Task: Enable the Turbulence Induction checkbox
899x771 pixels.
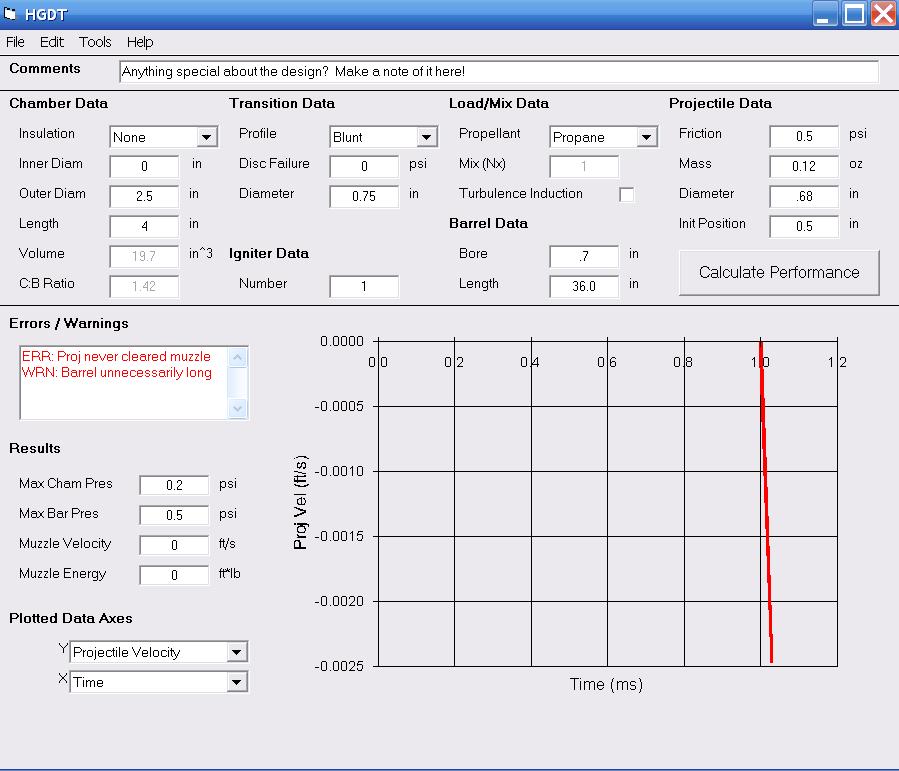Action: (627, 195)
